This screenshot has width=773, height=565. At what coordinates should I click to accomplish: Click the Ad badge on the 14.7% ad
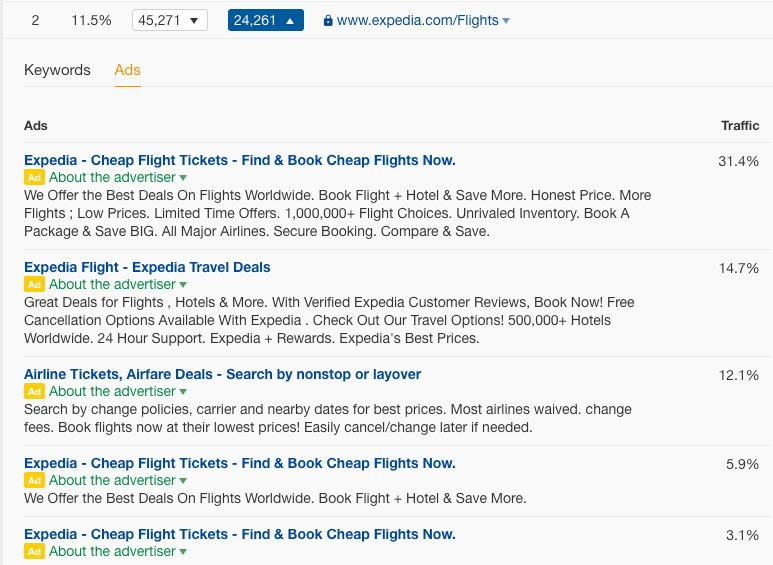(34, 284)
